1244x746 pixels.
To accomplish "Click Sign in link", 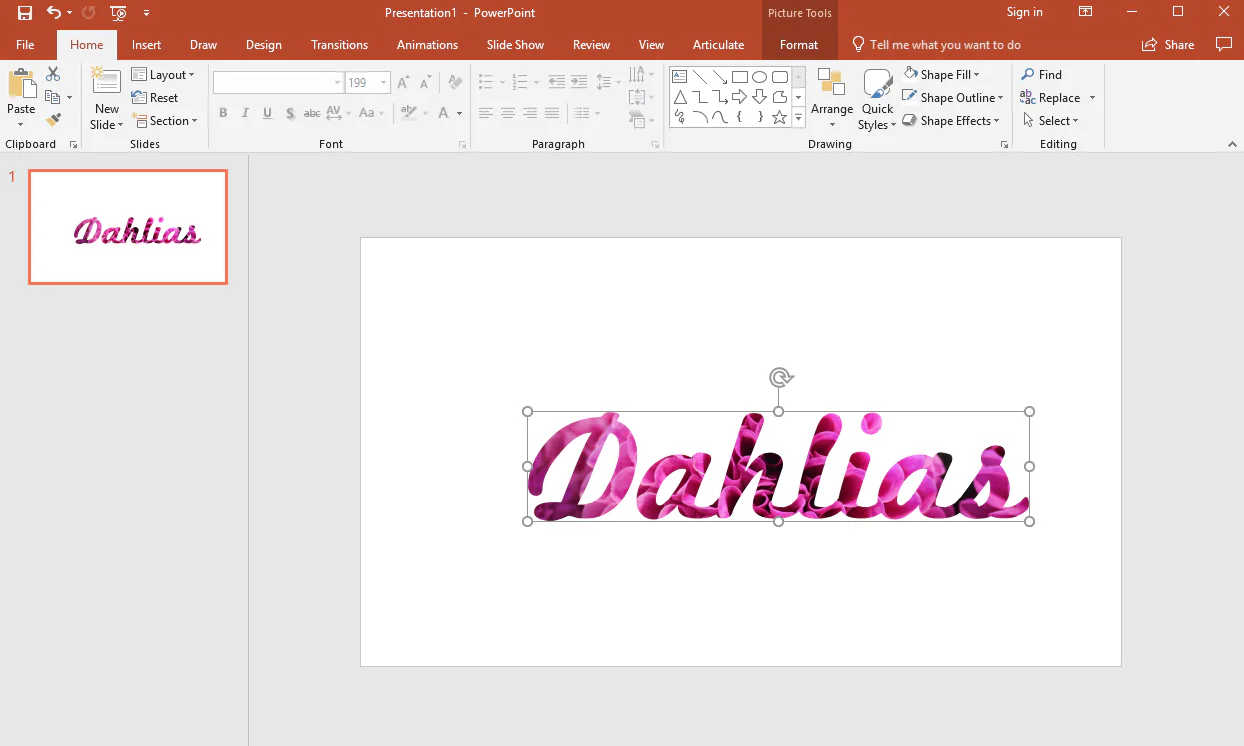I will pos(1024,12).
